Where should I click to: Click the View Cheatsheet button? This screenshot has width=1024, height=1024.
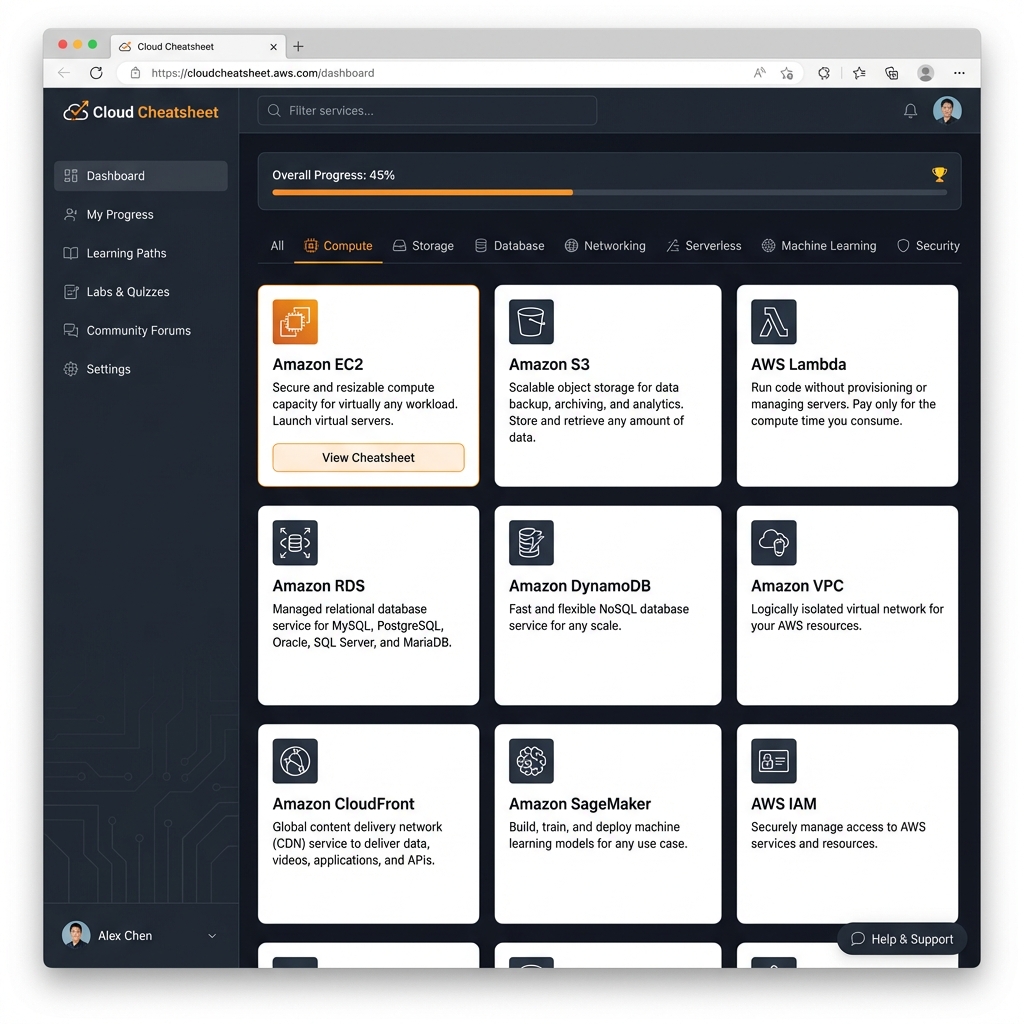[x=368, y=457]
